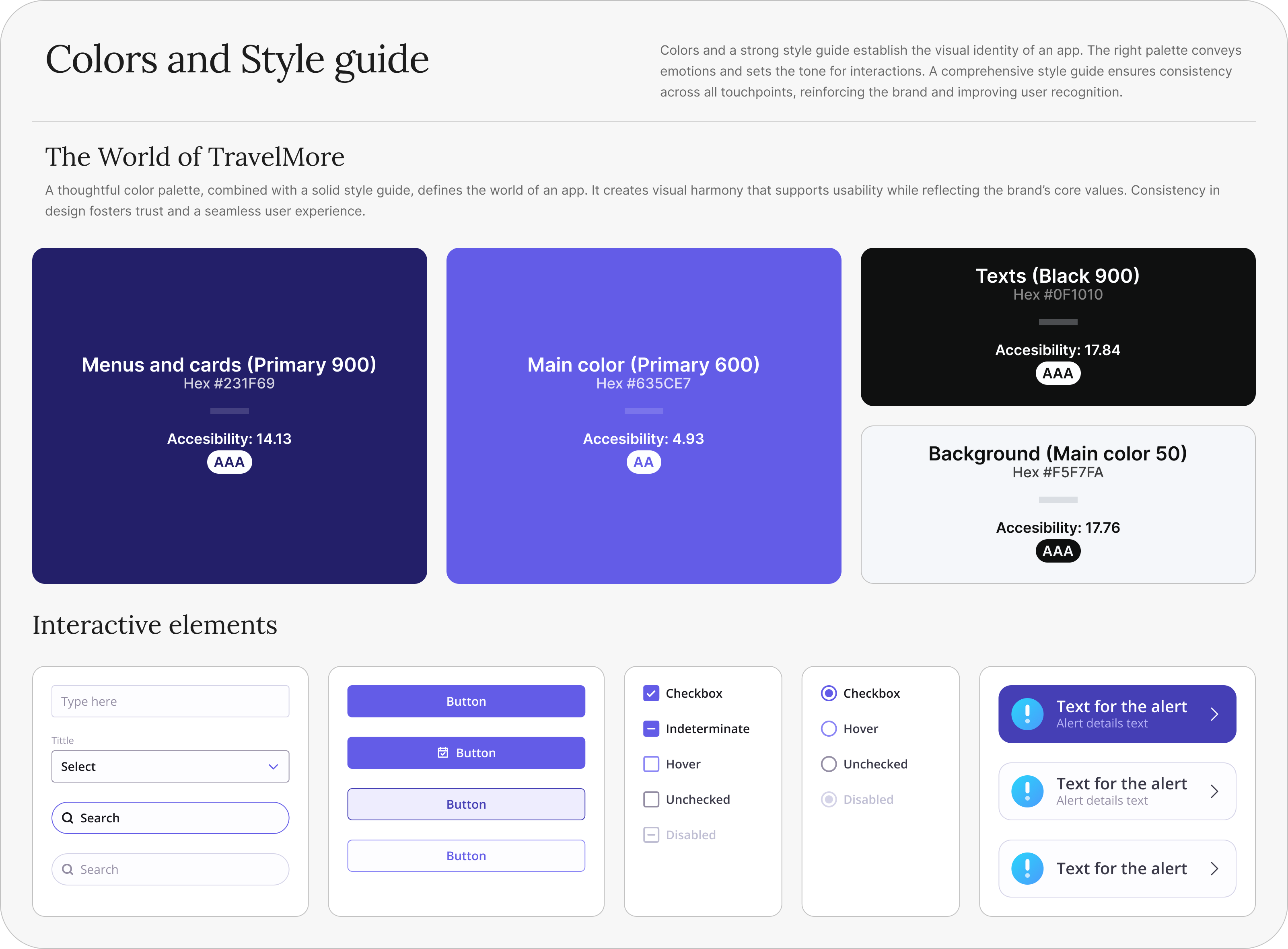Click the Indeterminate label text

coord(707,729)
